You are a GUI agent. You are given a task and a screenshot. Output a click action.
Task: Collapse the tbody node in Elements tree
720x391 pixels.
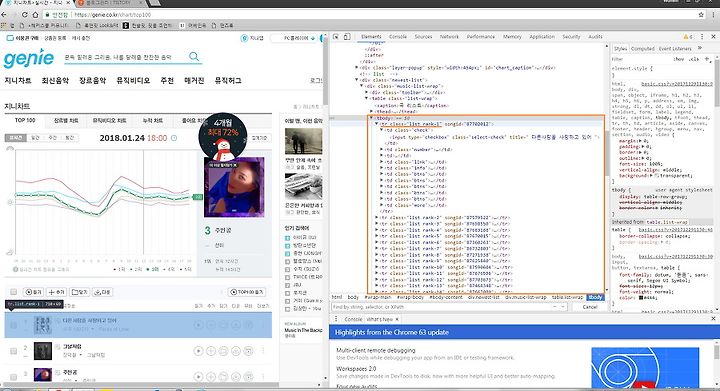pos(371,118)
